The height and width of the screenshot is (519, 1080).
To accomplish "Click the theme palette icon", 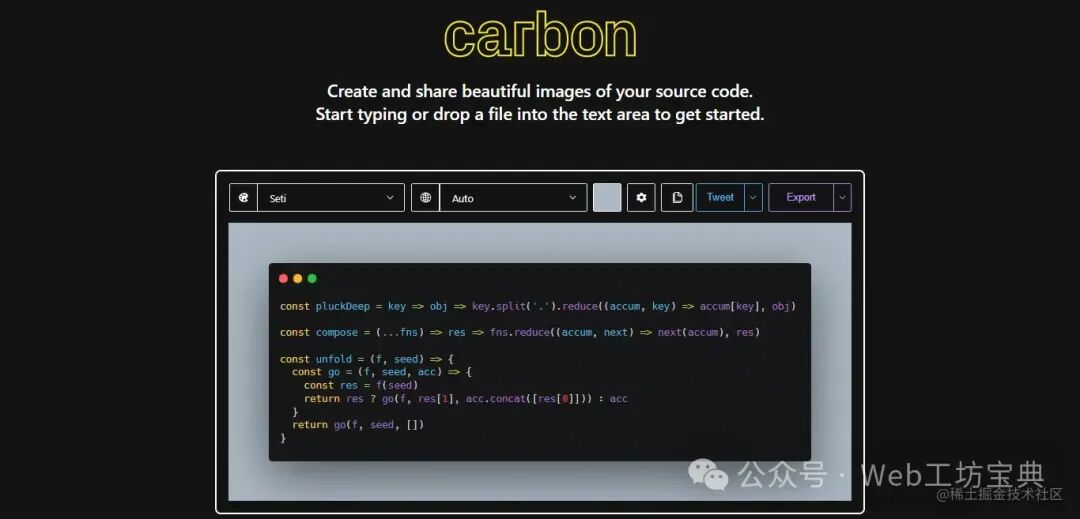I will point(243,198).
